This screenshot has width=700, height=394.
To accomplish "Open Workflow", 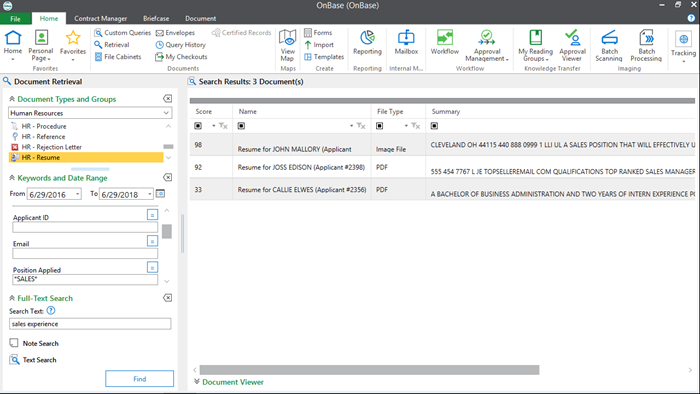I will click(445, 43).
